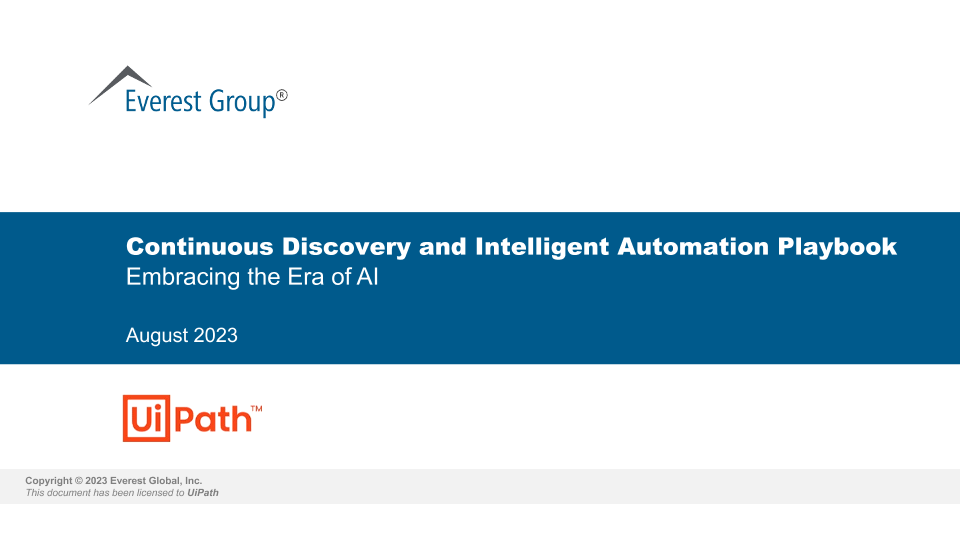Click bold UiPath name in footer
960x540 pixels.
[x=203, y=493]
